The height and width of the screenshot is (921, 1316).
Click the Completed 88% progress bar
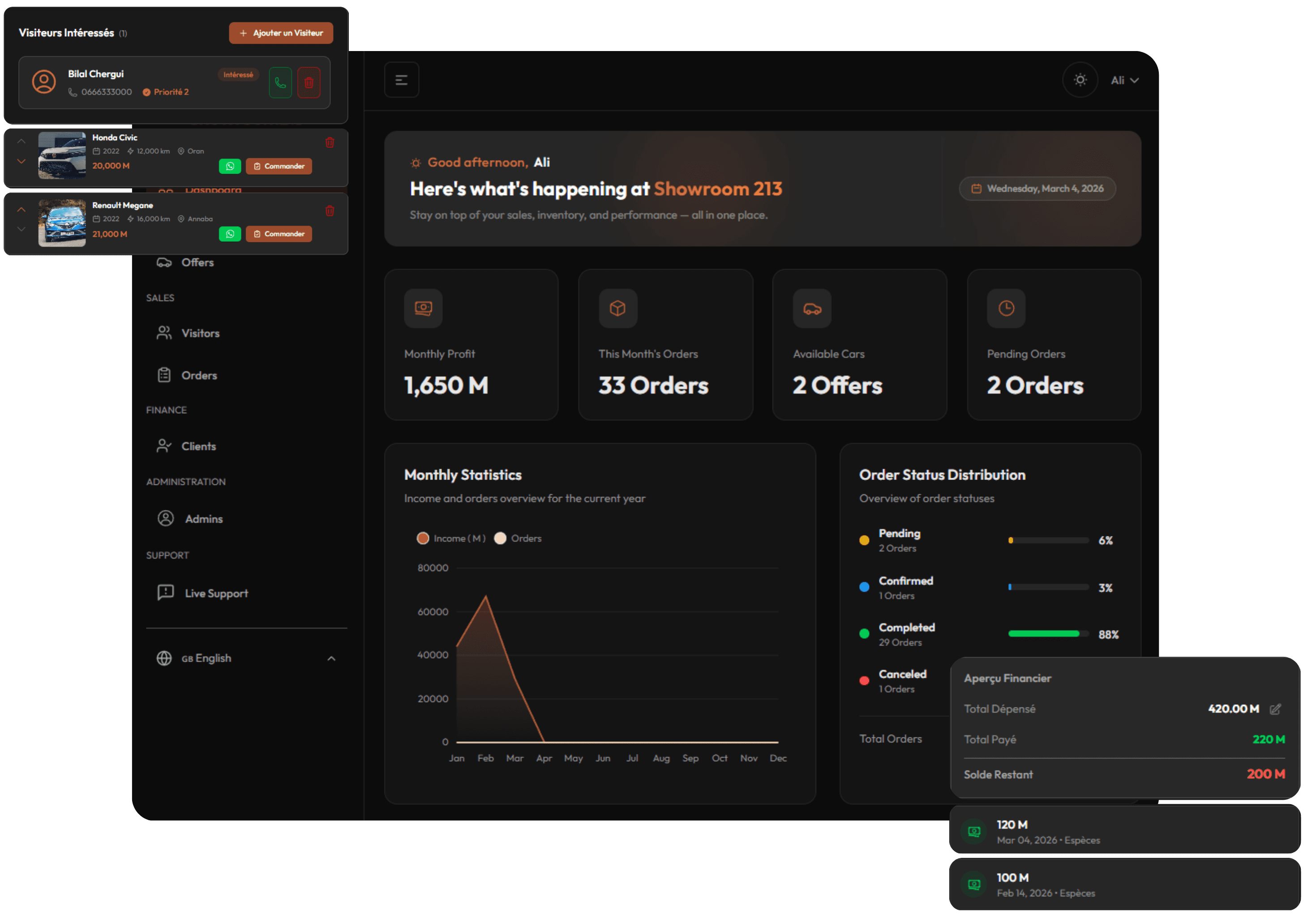1048,634
